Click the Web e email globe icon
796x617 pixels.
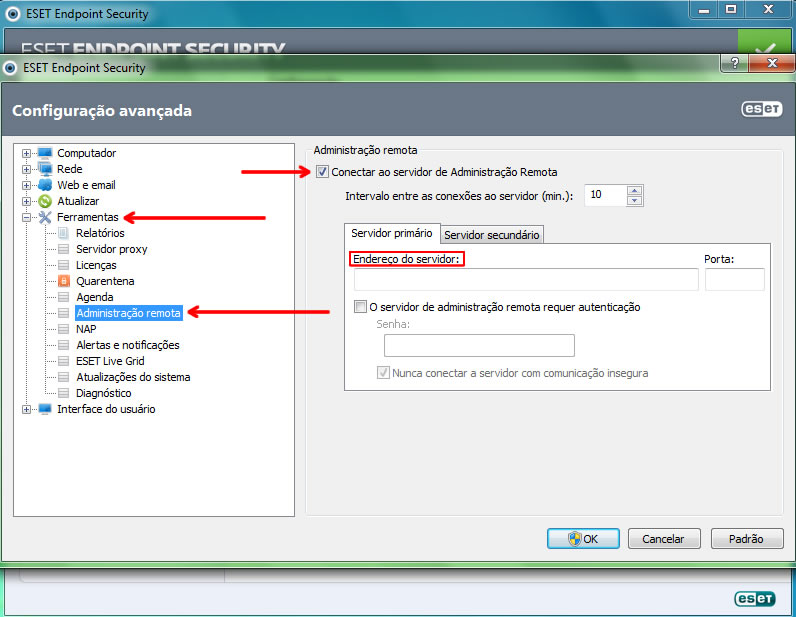pyautogui.click(x=44, y=185)
